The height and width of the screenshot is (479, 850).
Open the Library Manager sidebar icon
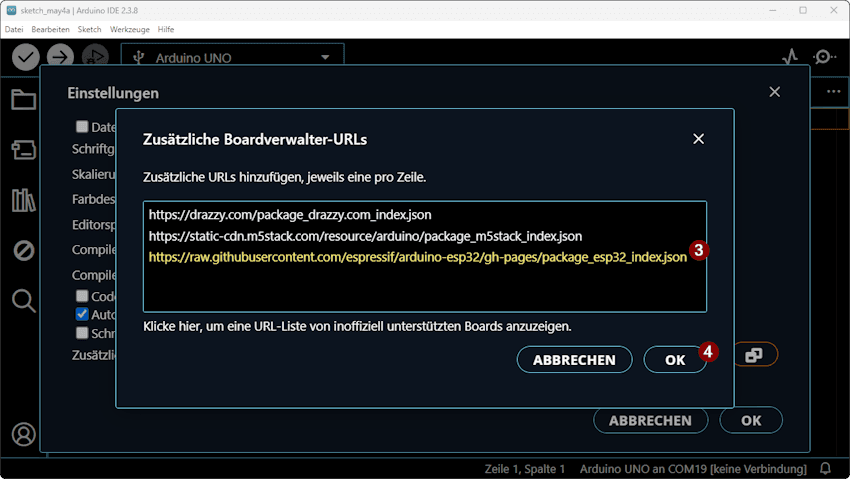click(x=24, y=200)
